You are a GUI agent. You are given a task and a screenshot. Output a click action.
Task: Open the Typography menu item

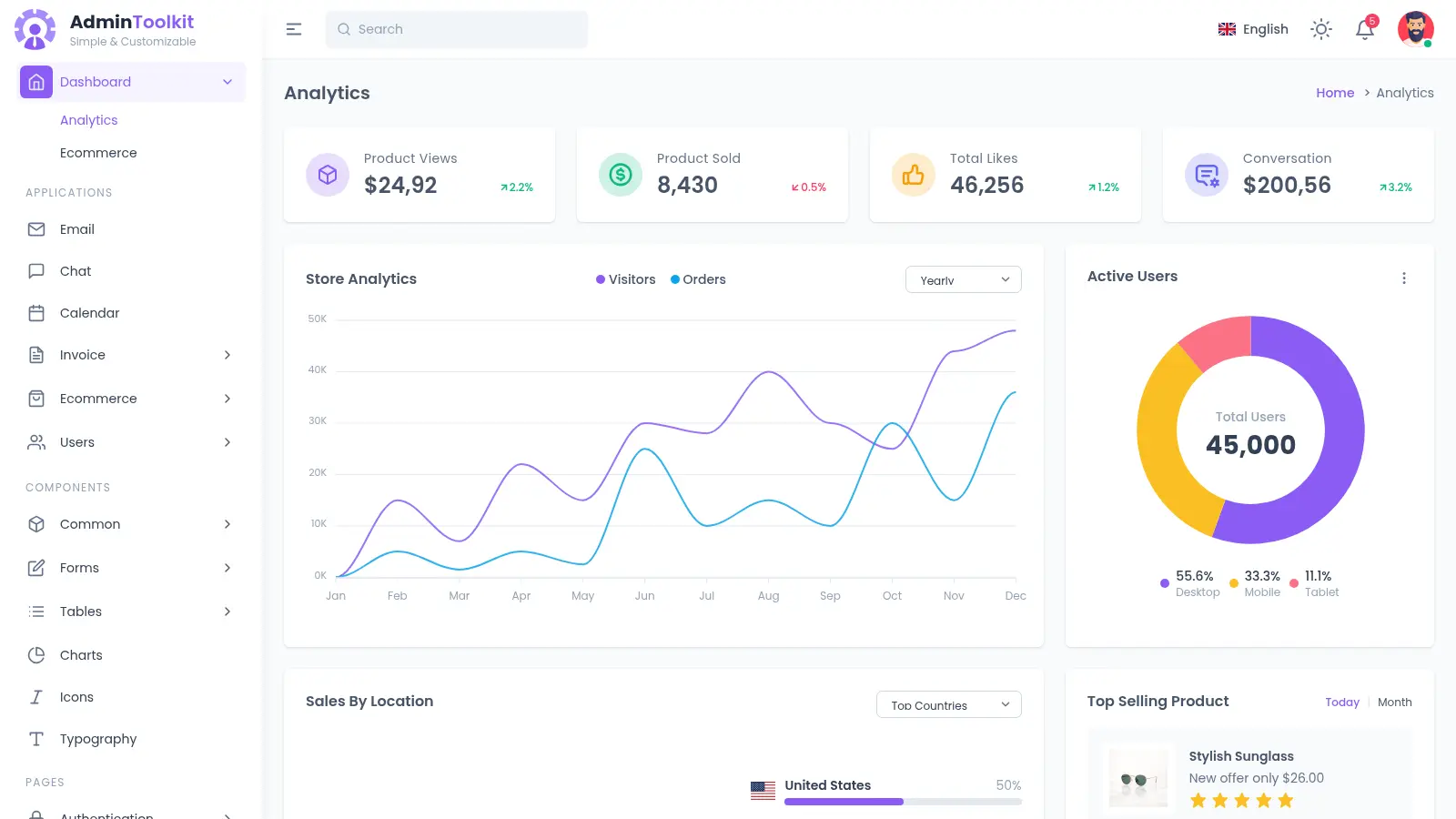click(x=133, y=739)
